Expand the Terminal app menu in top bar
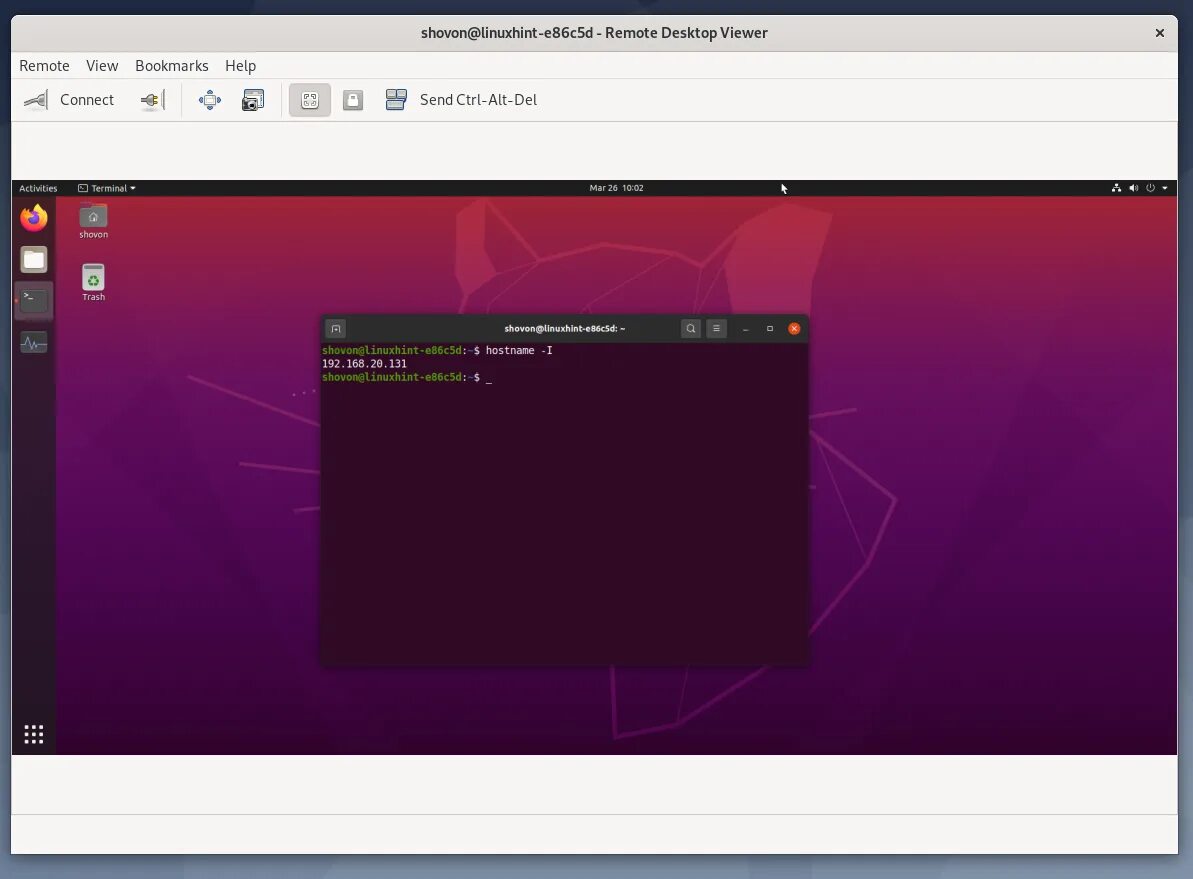 107,188
